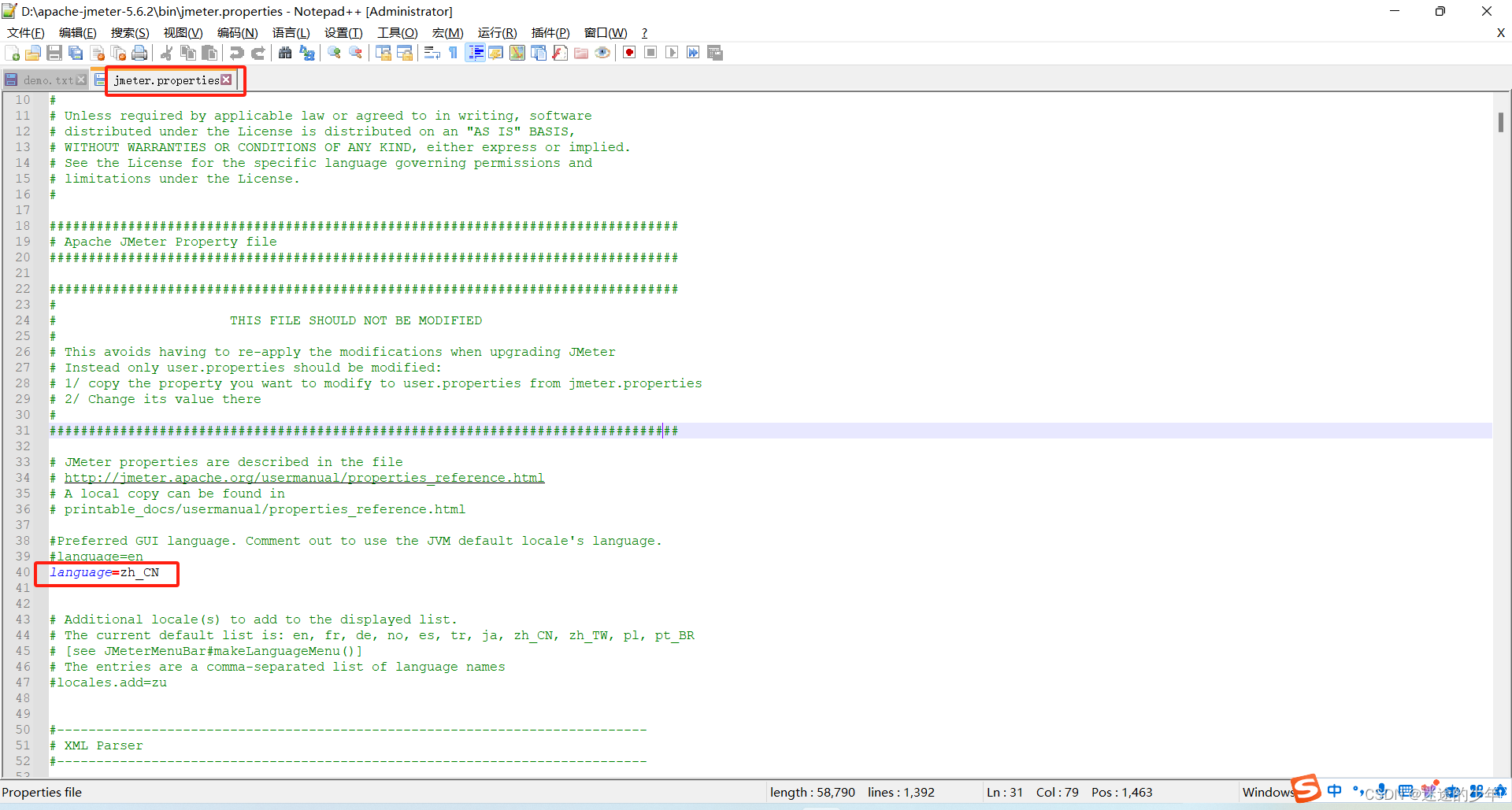Toggle indent guide toolbar icon
The height and width of the screenshot is (810, 1512).
(476, 53)
